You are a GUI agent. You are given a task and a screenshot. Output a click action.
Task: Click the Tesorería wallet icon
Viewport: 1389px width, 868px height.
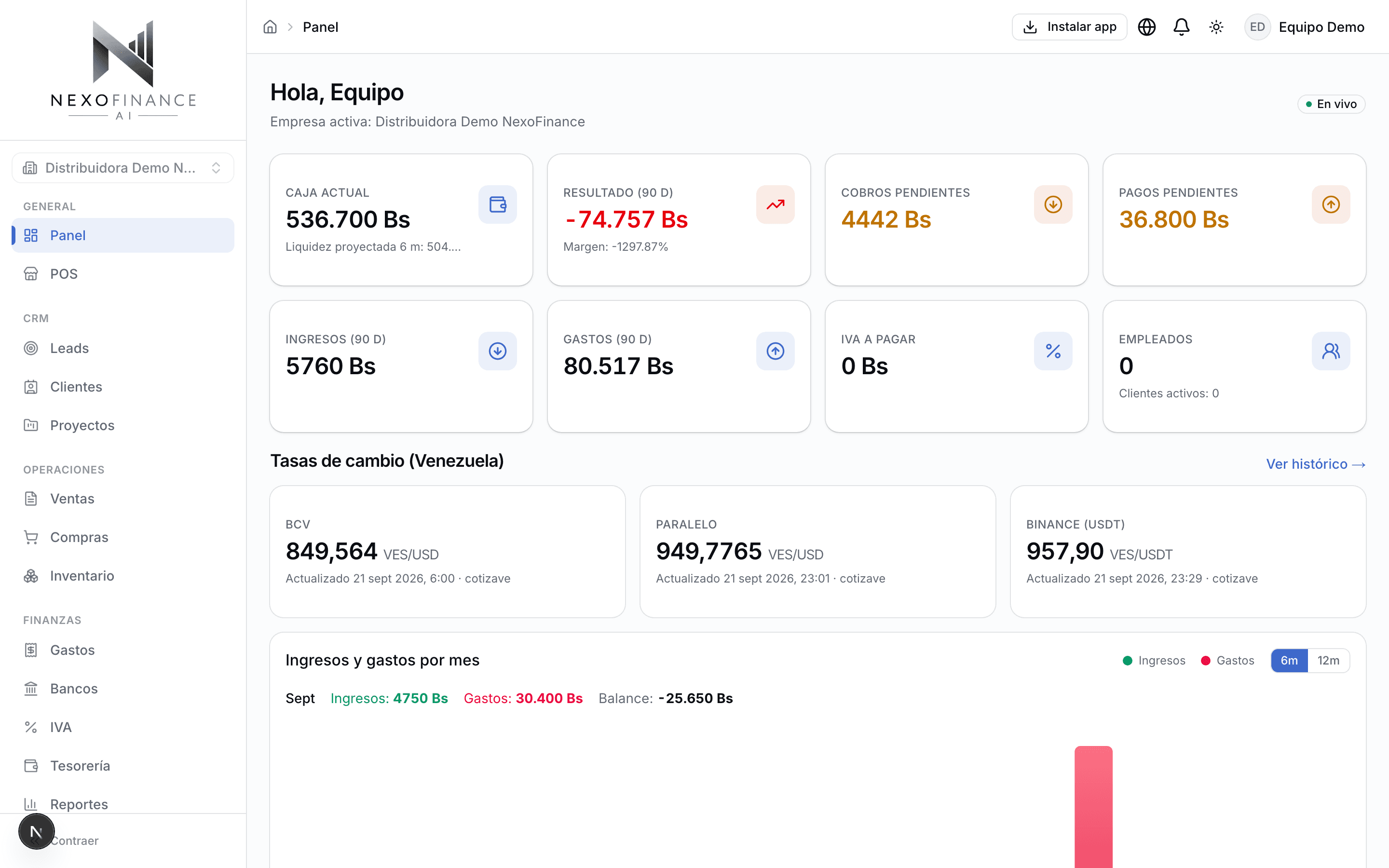pyautogui.click(x=31, y=766)
